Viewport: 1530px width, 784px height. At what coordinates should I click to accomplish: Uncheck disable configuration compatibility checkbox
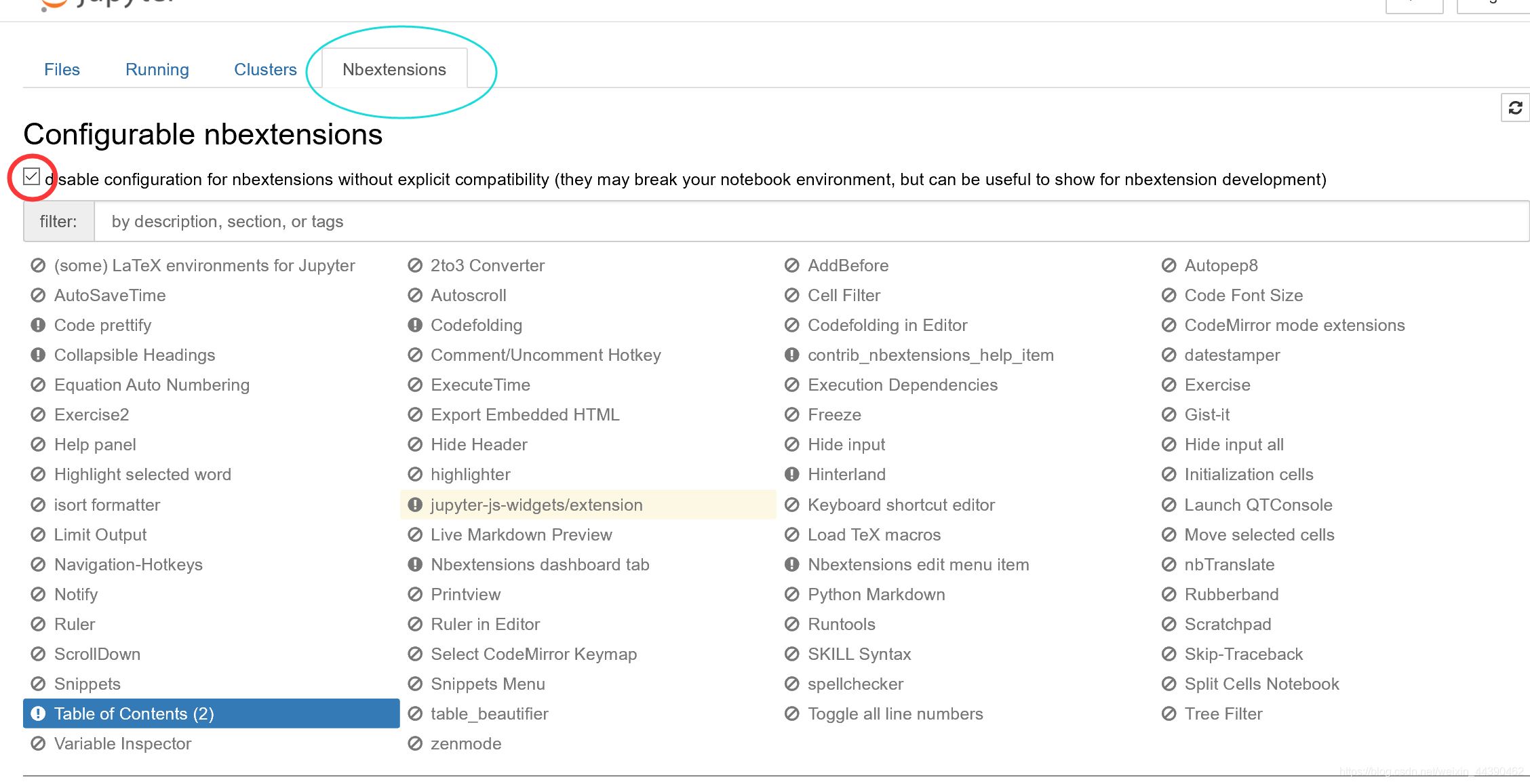point(31,177)
